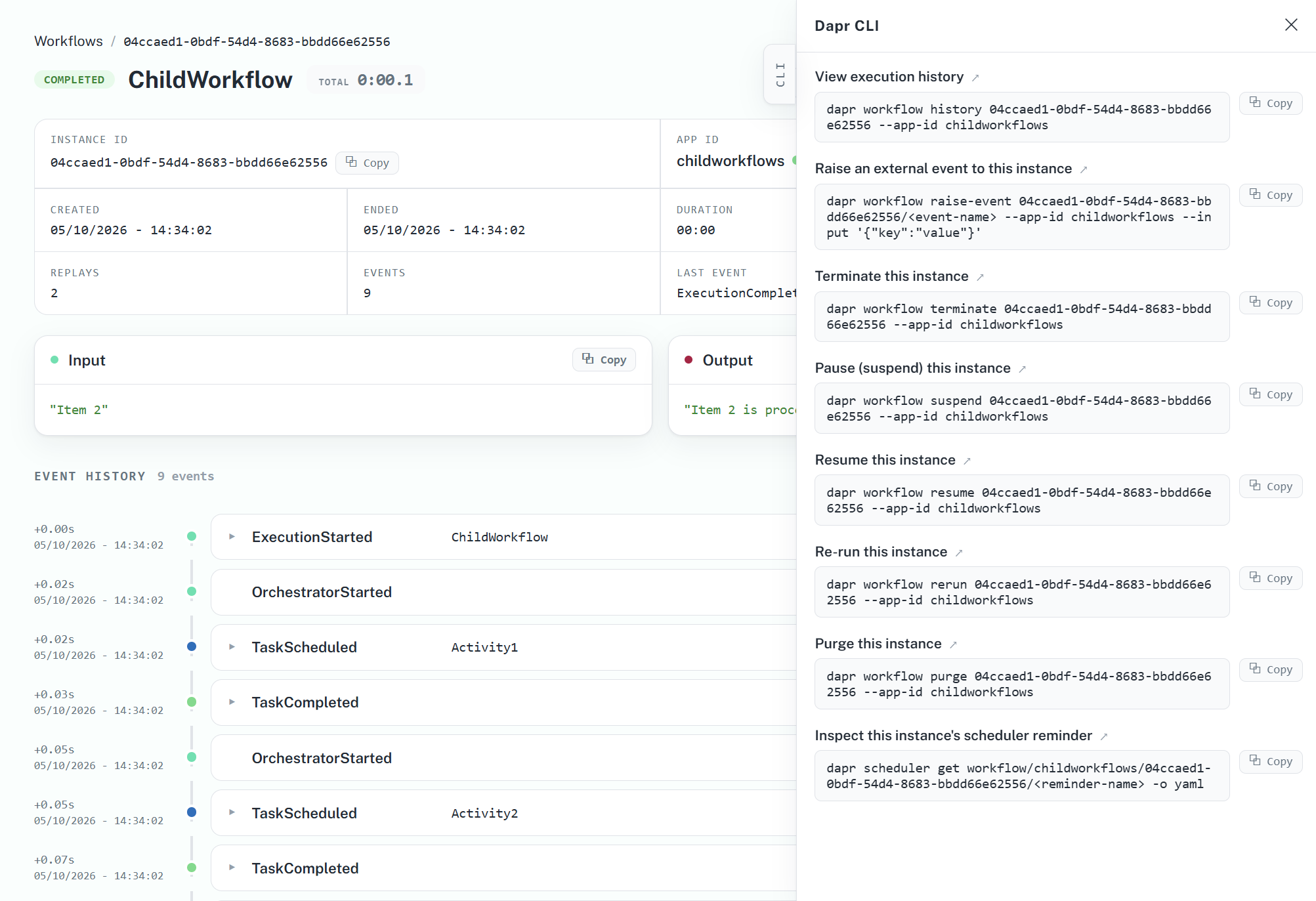
Task: Copy the resume command
Action: 1271,486
